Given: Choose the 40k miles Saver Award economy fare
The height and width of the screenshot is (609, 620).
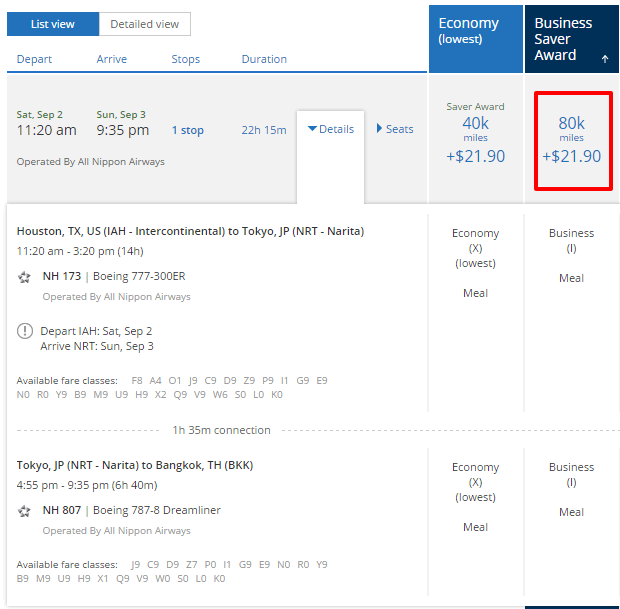Looking at the screenshot, I should [x=476, y=133].
